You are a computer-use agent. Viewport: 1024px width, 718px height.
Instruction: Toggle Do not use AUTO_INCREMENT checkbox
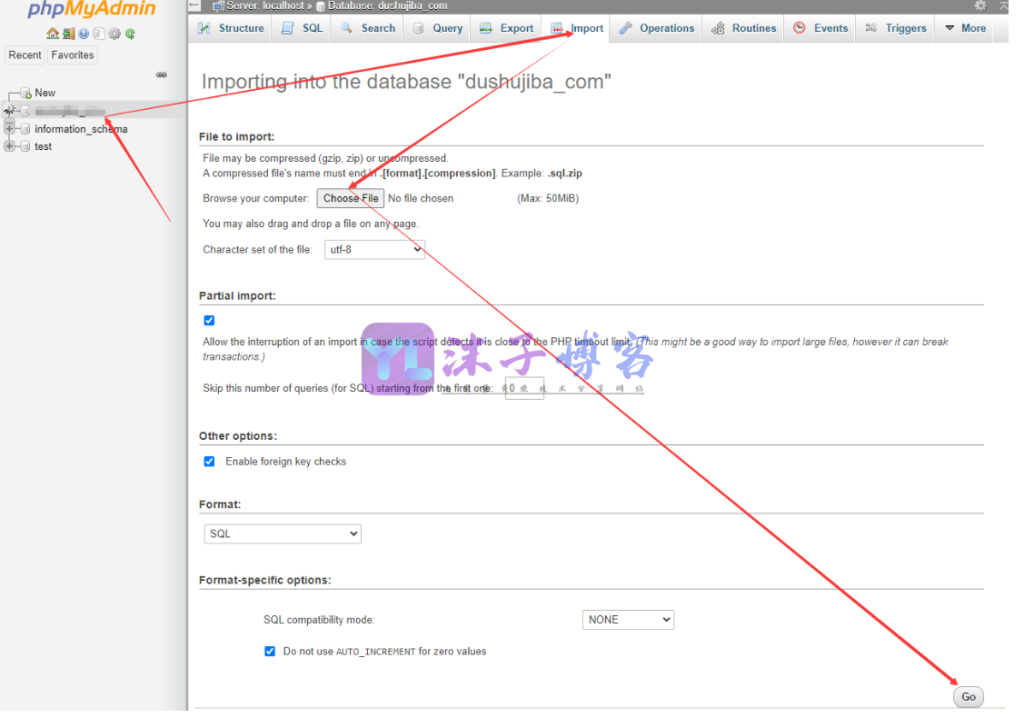270,651
